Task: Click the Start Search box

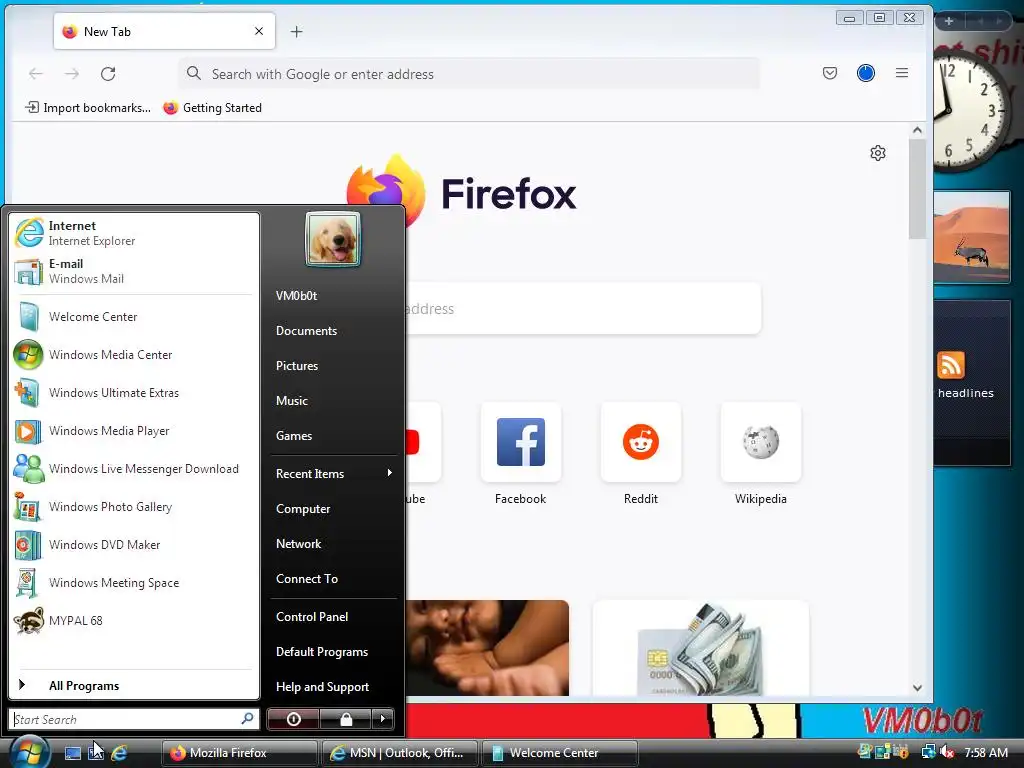Action: click(x=133, y=719)
